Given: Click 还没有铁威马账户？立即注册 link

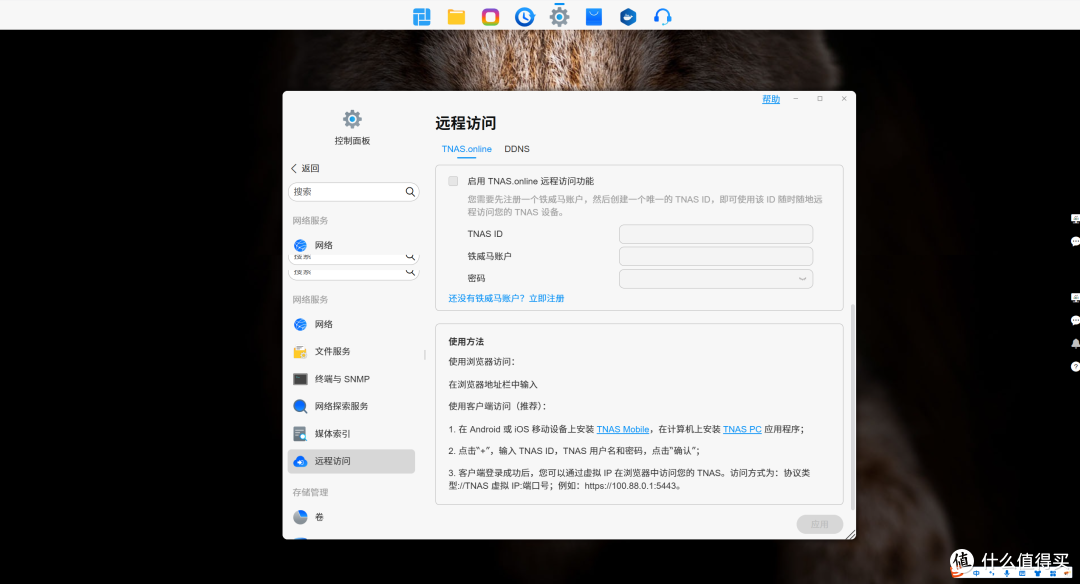Looking at the screenshot, I should click(x=506, y=298).
